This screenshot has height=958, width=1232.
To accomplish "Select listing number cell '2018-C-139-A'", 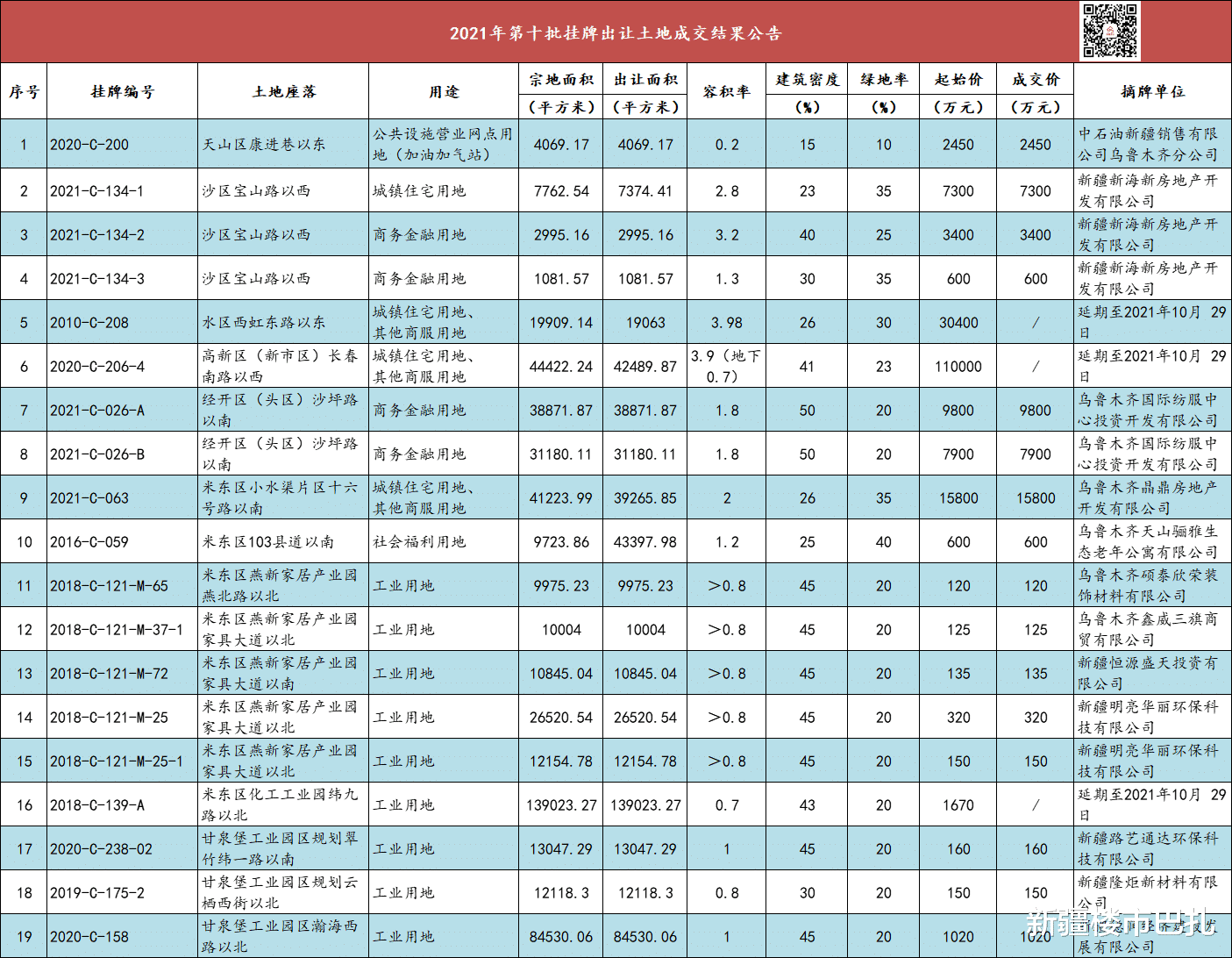I will (122, 804).
